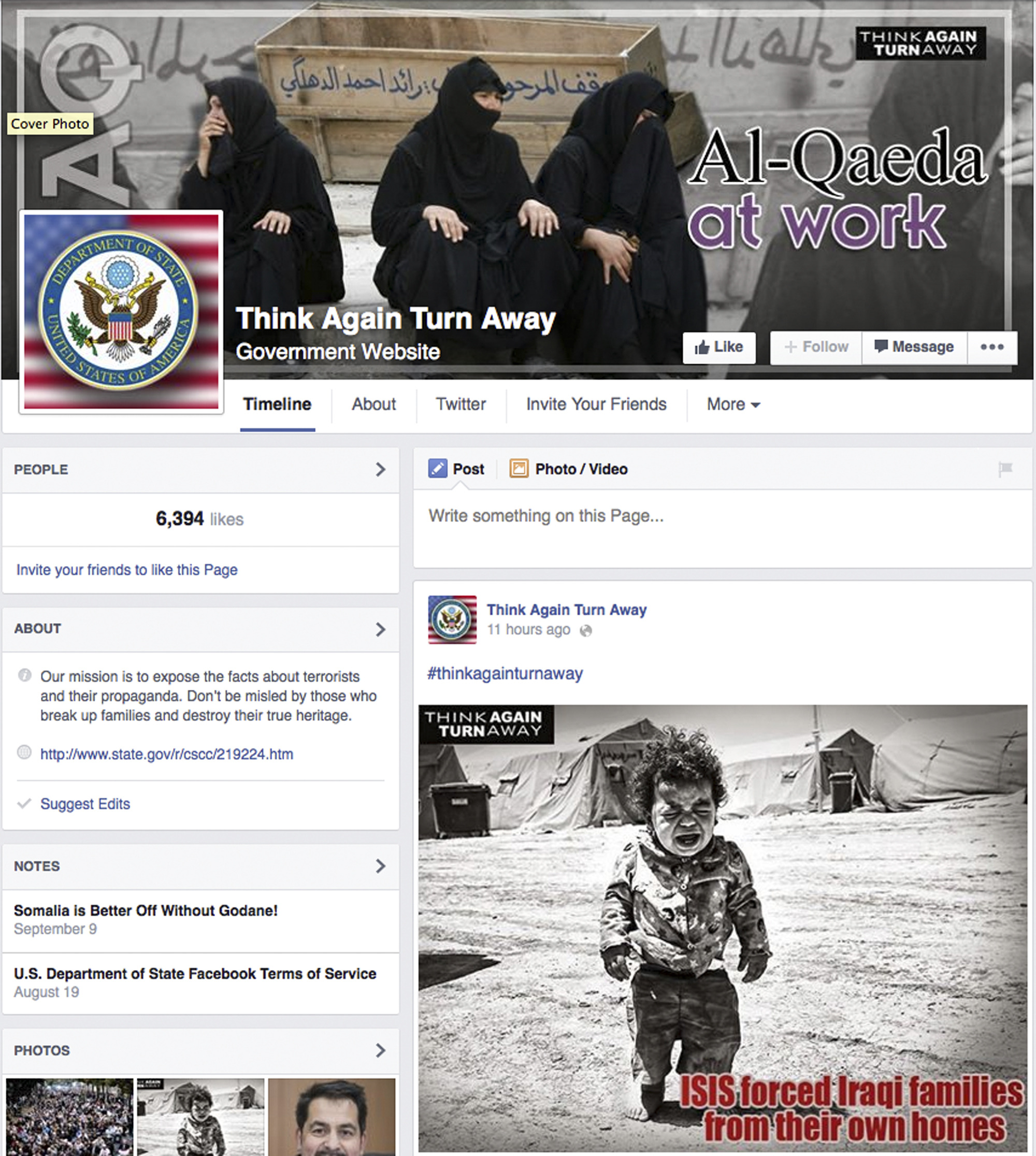Open the #thinkagainturnaway hashtag

point(505,674)
